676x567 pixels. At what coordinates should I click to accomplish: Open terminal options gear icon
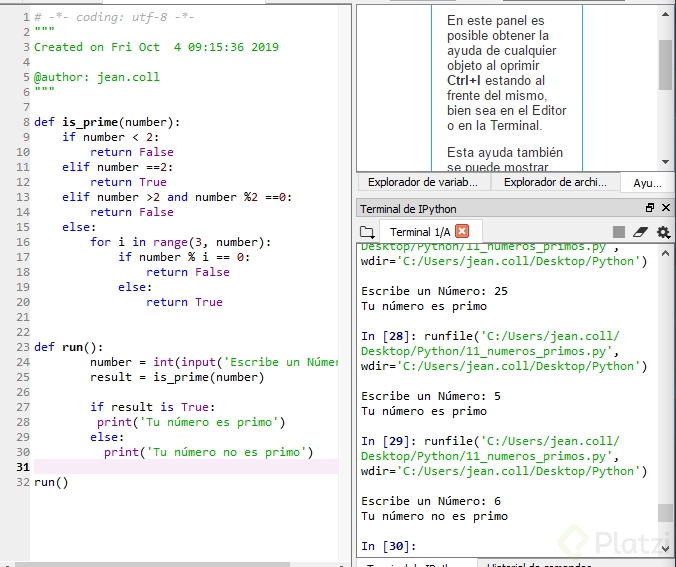(x=663, y=232)
